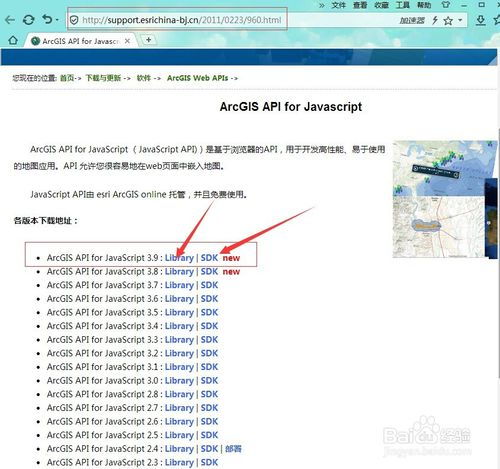The height and width of the screenshot is (469, 500).
Task: Download SDK for JavaScript 3.6
Action: click(209, 299)
